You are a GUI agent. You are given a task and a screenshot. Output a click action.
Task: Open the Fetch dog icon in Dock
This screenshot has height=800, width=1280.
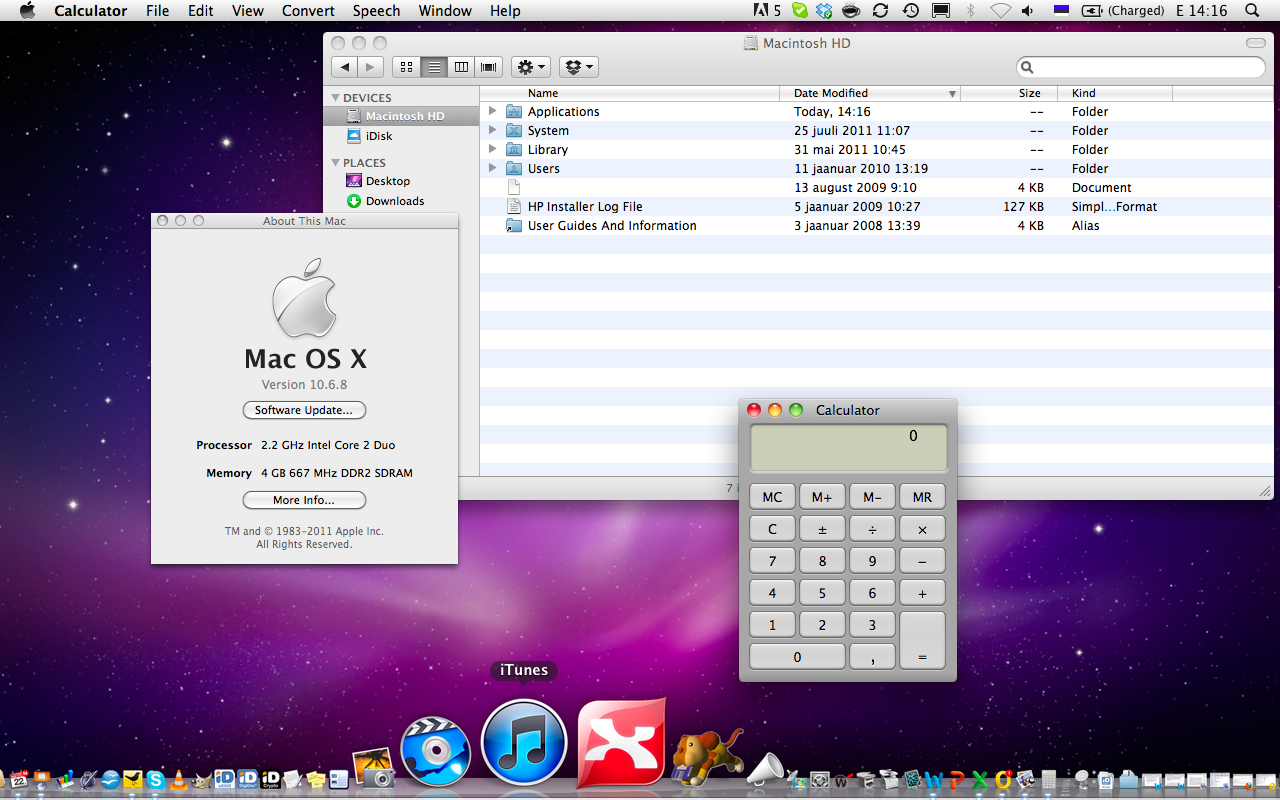[x=708, y=758]
